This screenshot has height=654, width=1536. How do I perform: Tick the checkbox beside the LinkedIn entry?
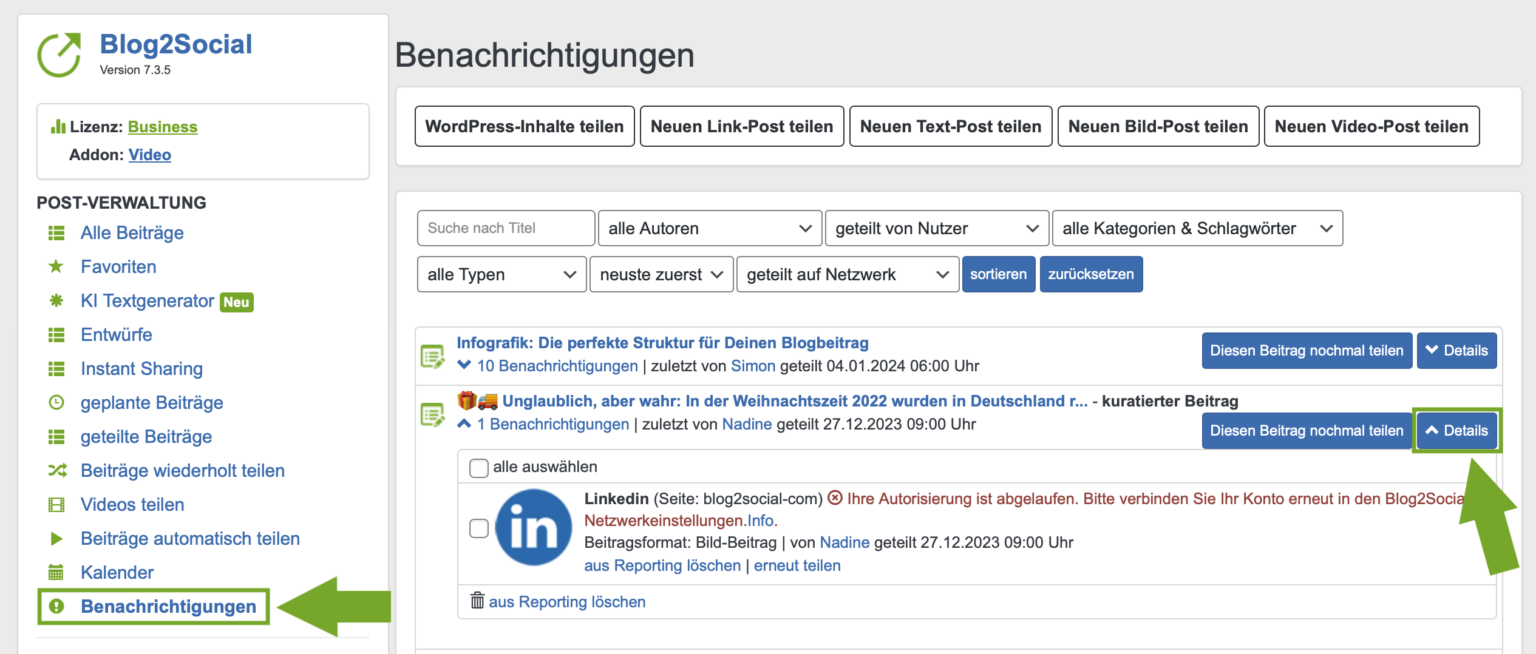(479, 528)
